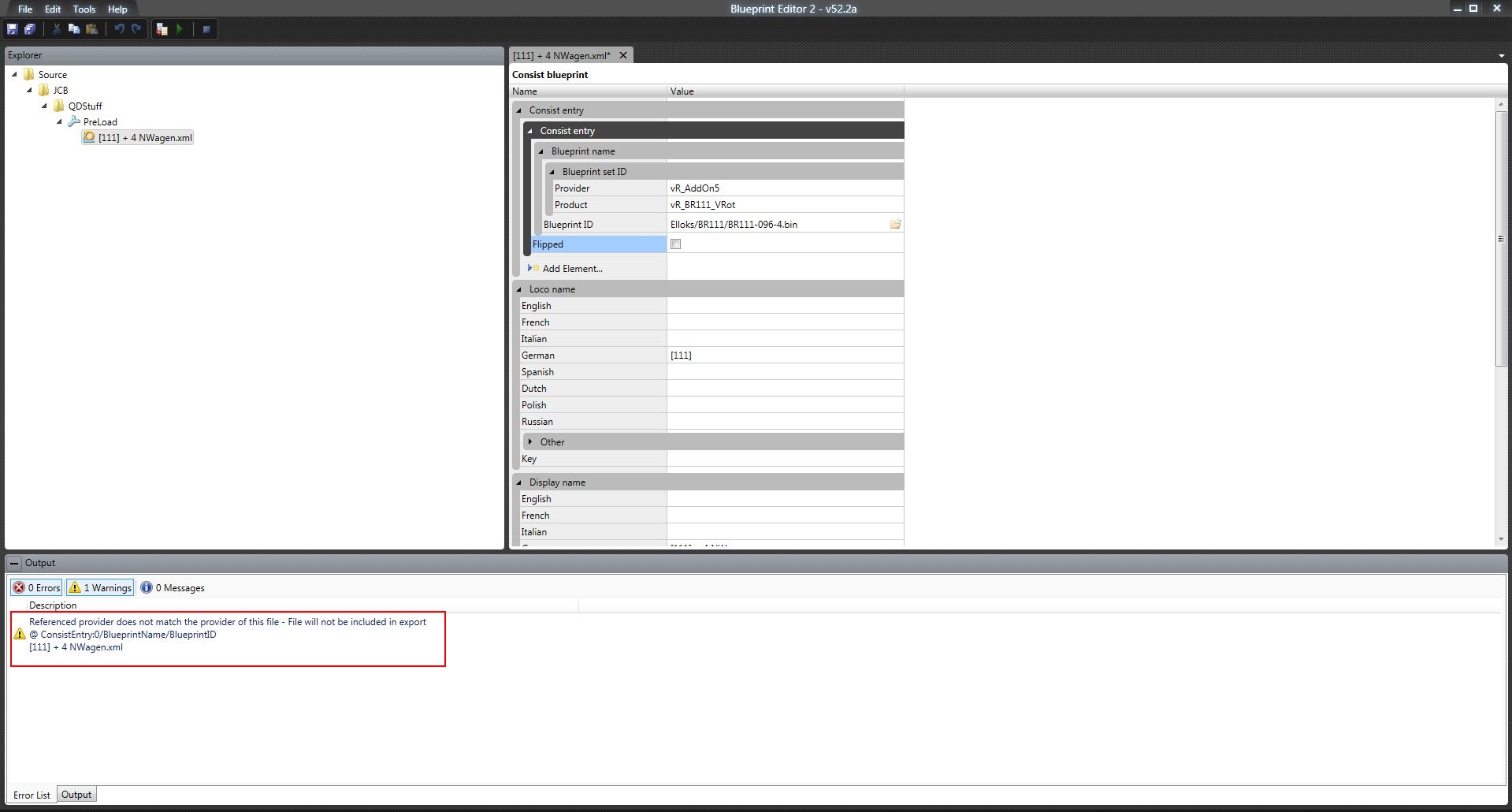The height and width of the screenshot is (812, 1512).
Task: Run export with the green play icon
Action: click(180, 29)
